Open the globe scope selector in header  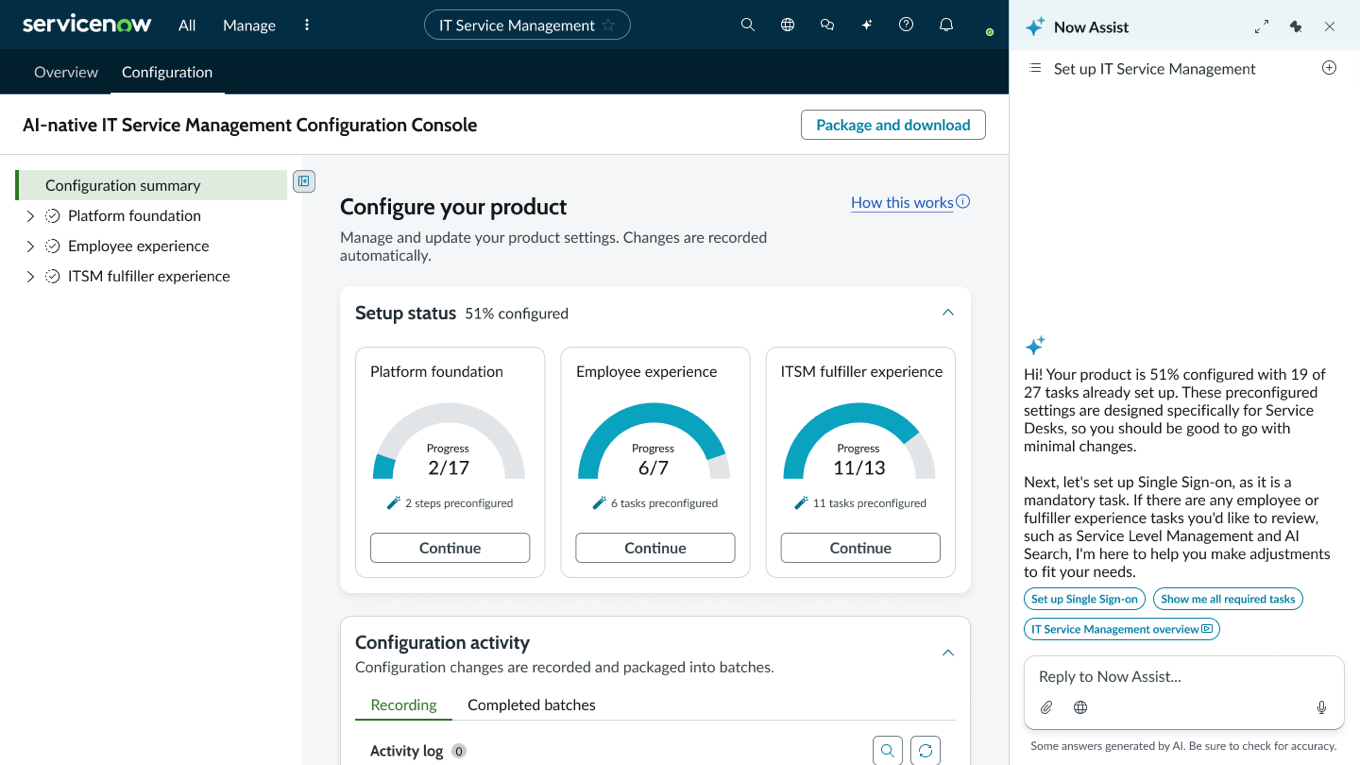pos(788,25)
